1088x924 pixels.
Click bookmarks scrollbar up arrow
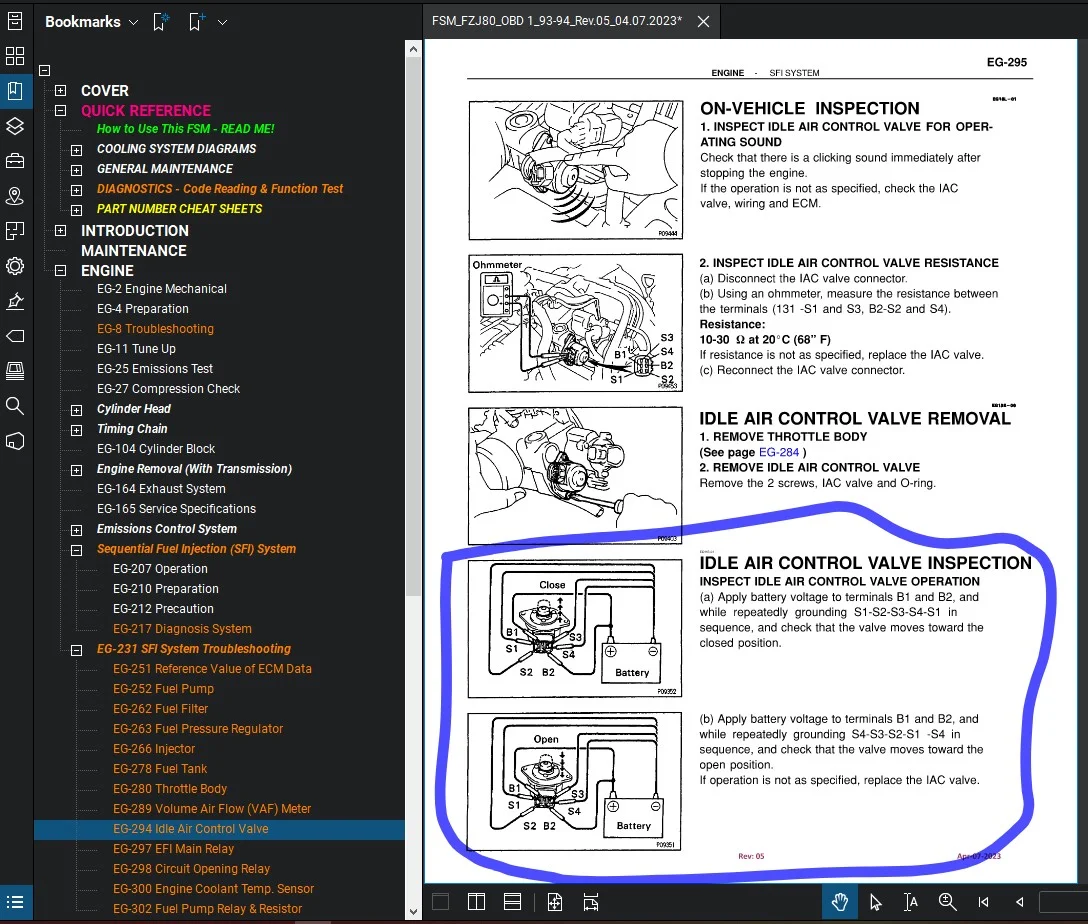(x=413, y=49)
